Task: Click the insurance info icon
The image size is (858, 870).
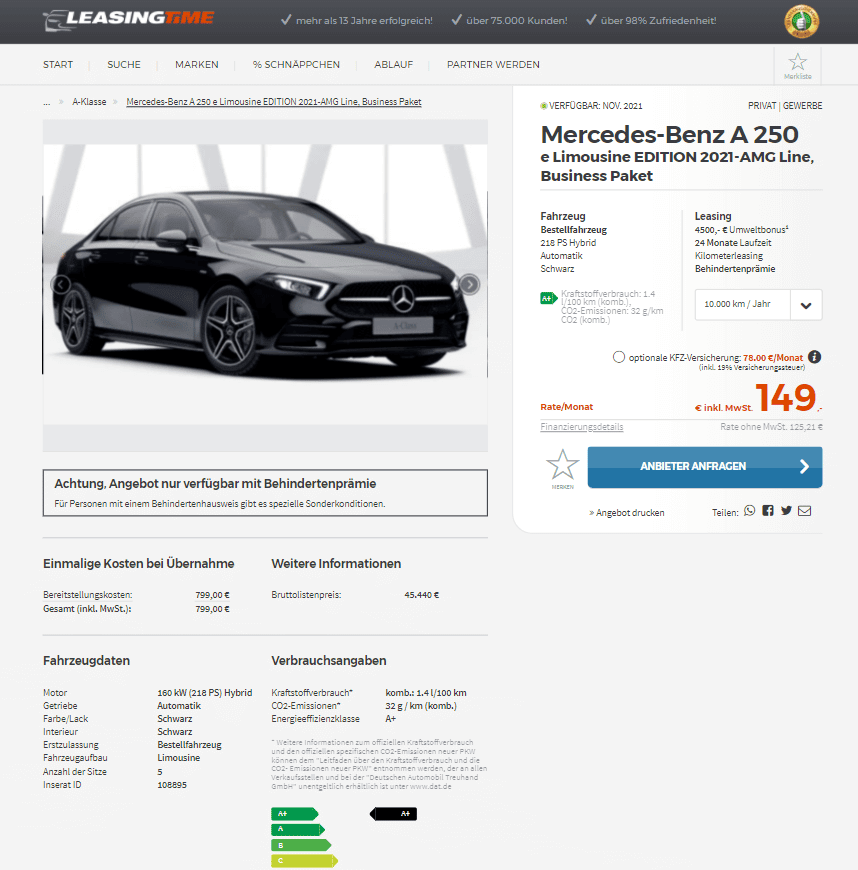Action: pyautogui.click(x=815, y=357)
